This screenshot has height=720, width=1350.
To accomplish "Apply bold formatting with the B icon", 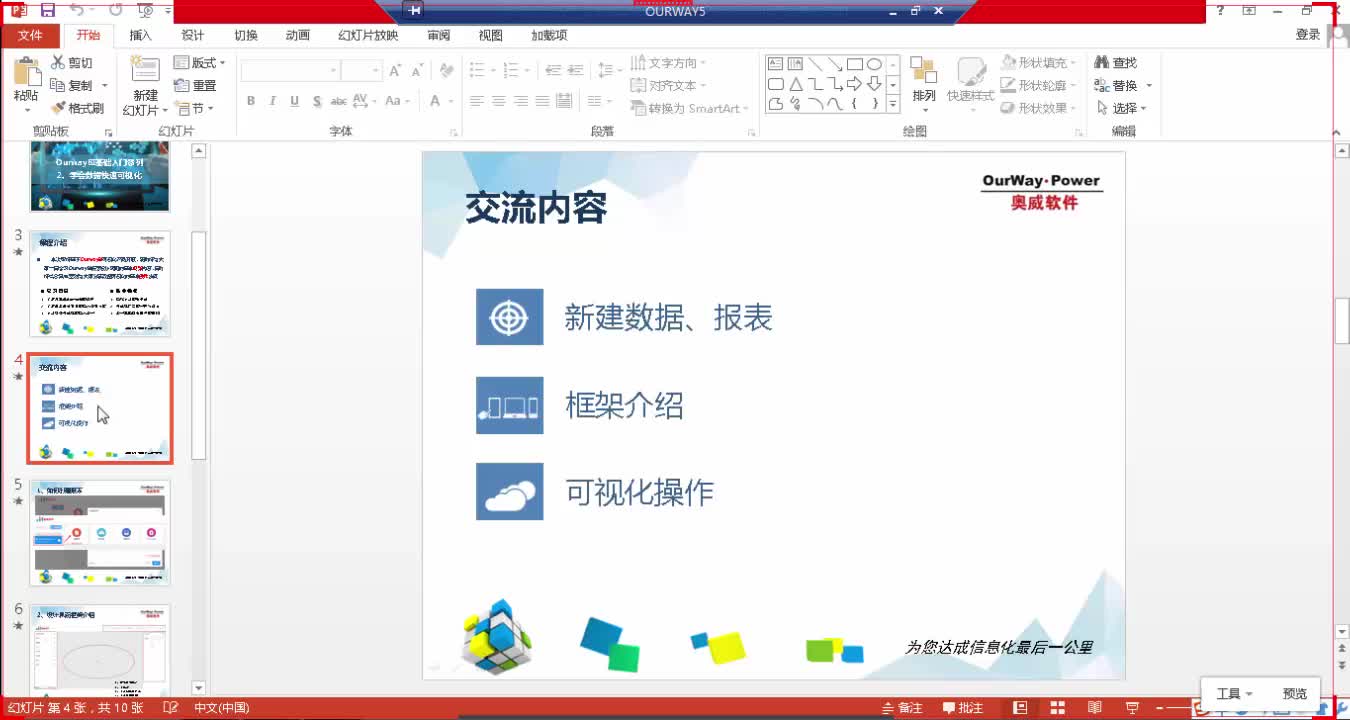I will [x=250, y=100].
